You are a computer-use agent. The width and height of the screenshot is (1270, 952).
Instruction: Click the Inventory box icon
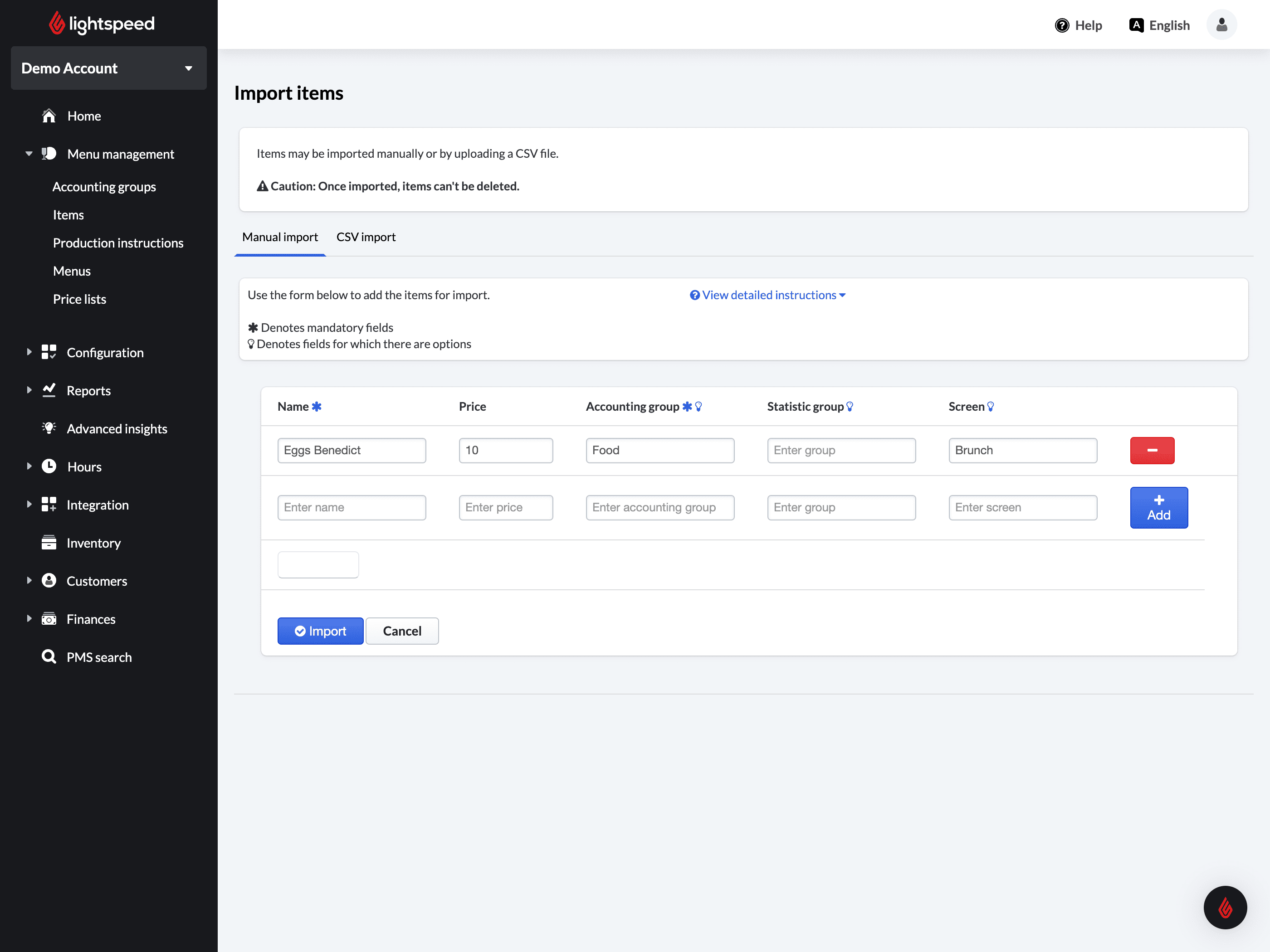tap(49, 542)
